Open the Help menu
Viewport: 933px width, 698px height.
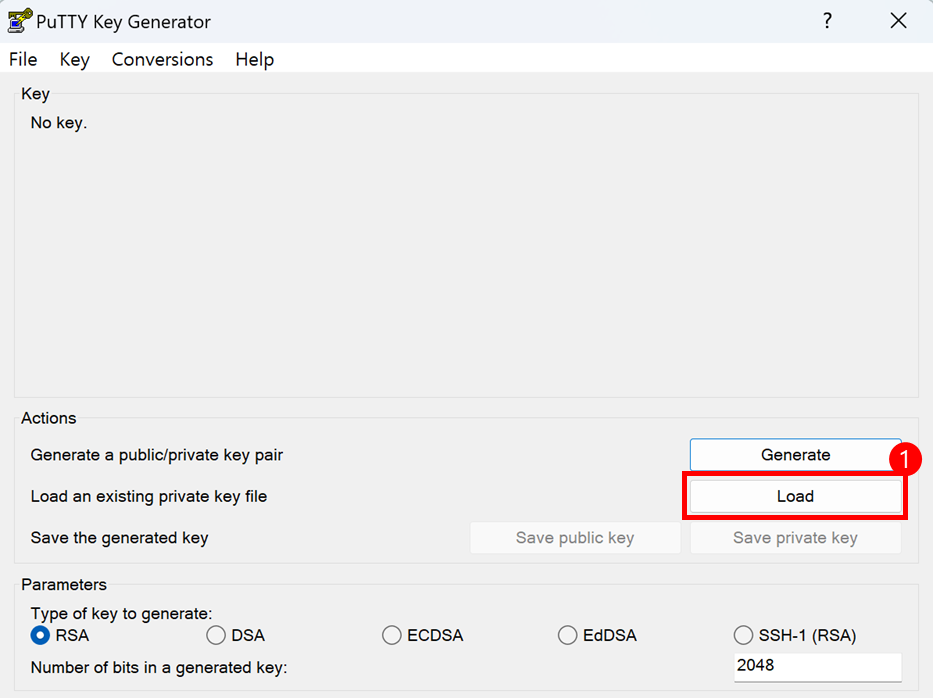255,60
